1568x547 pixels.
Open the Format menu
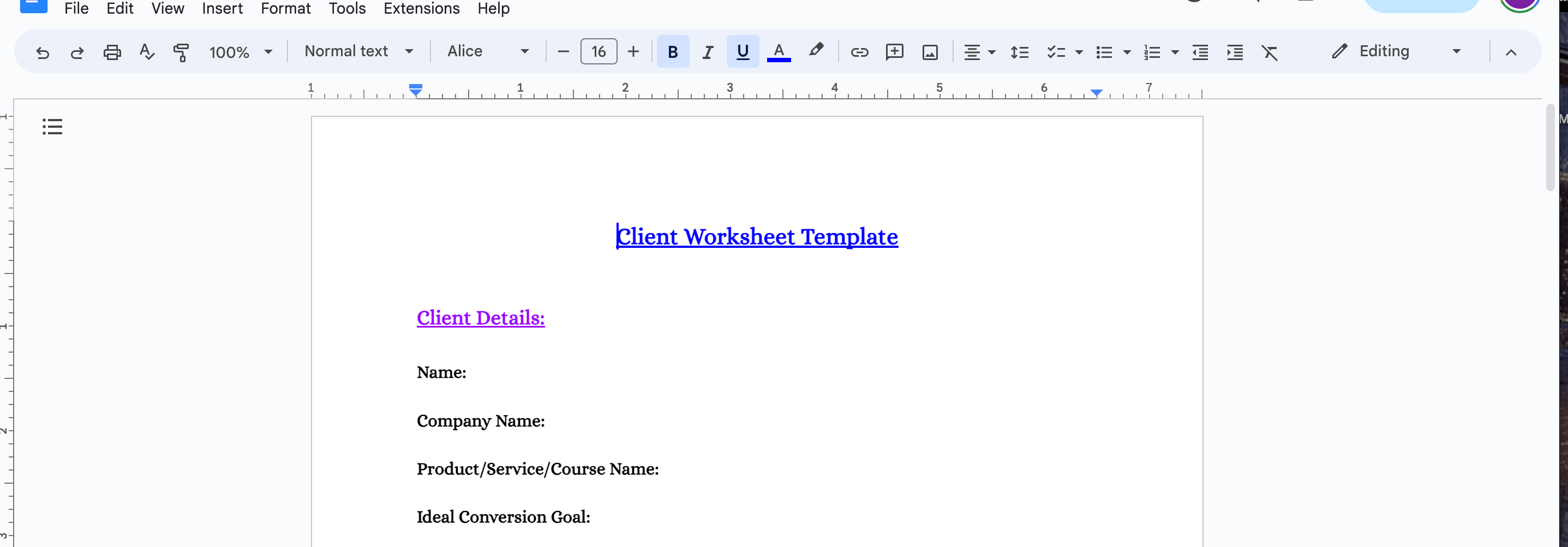285,9
